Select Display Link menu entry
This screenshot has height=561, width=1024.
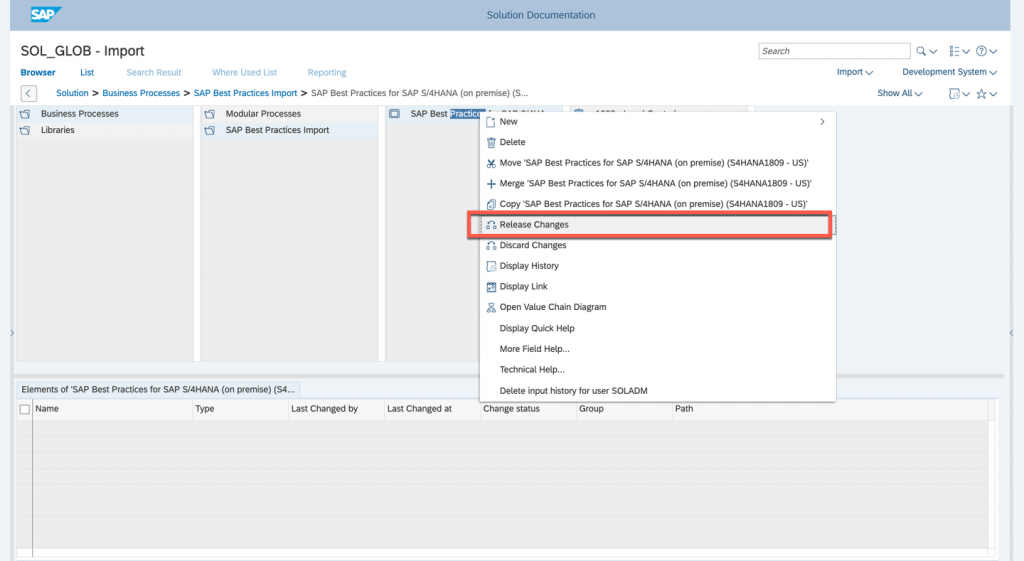pos(658,287)
